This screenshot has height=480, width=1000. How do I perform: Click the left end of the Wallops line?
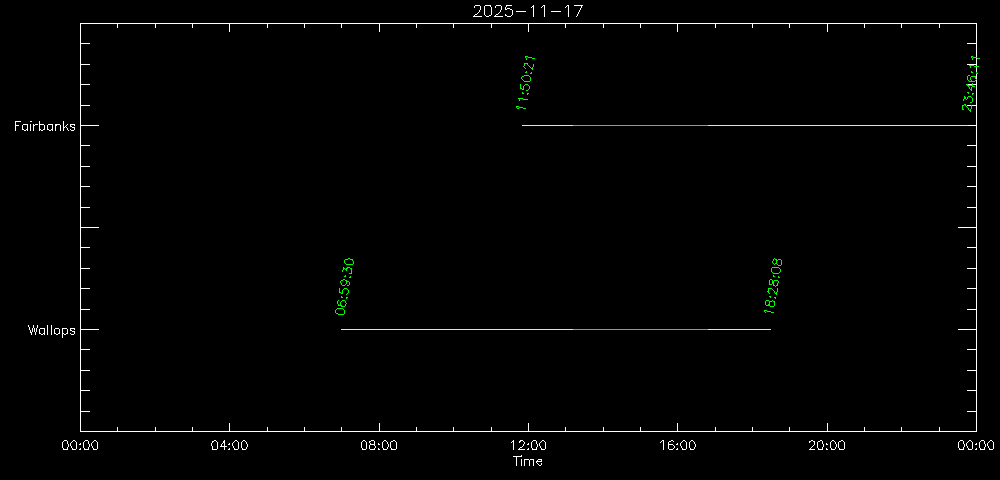pyautogui.click(x=342, y=329)
